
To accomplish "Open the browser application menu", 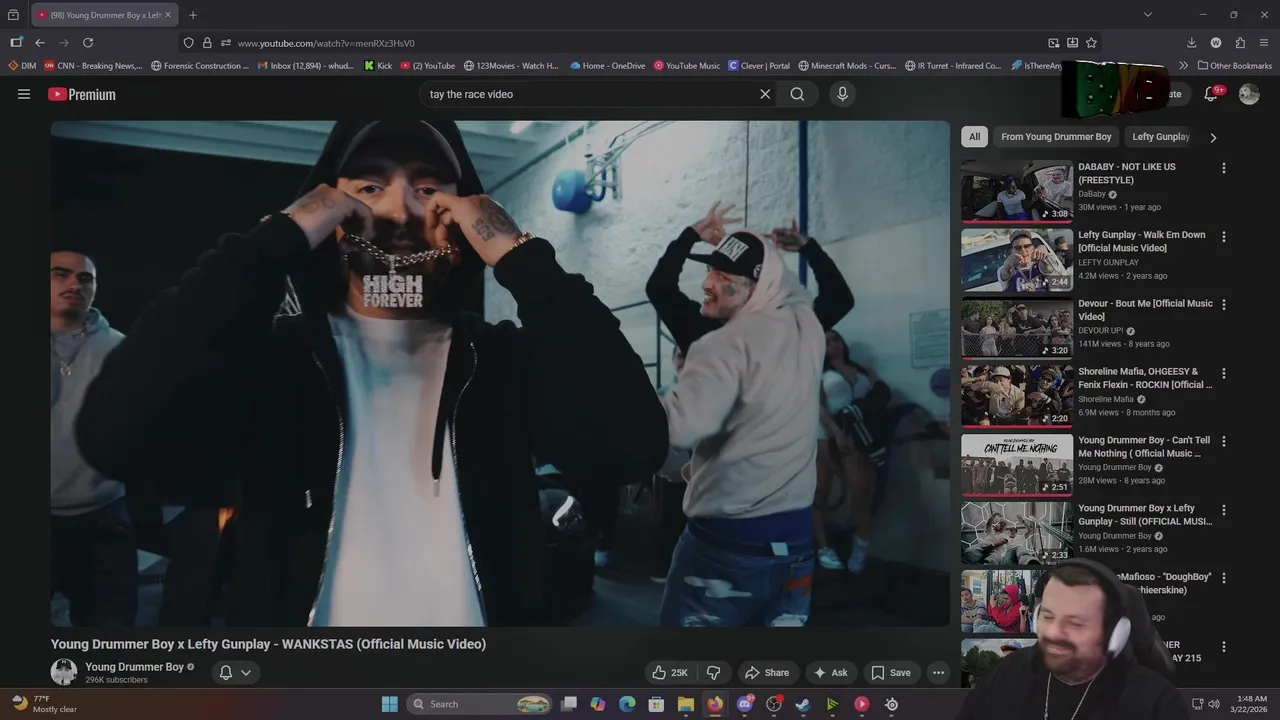I will coord(1264,43).
